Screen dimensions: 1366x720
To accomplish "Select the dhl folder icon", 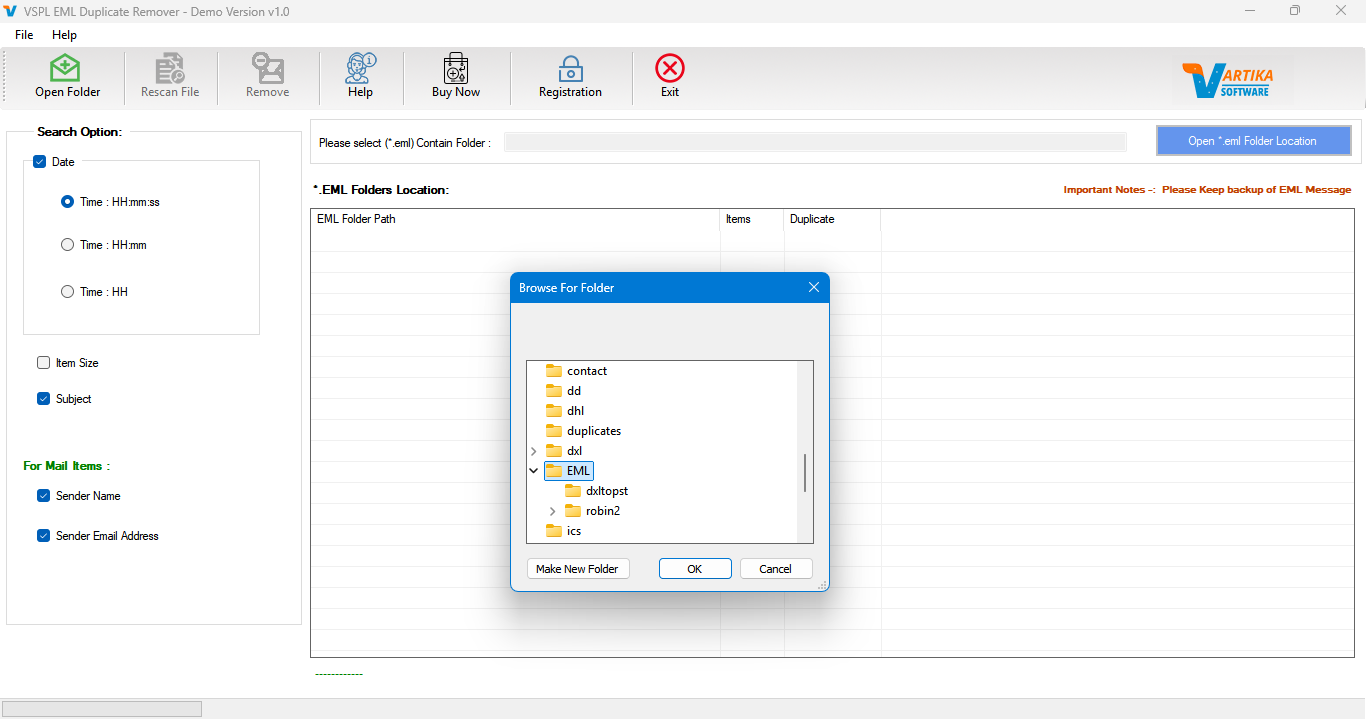I will (554, 411).
